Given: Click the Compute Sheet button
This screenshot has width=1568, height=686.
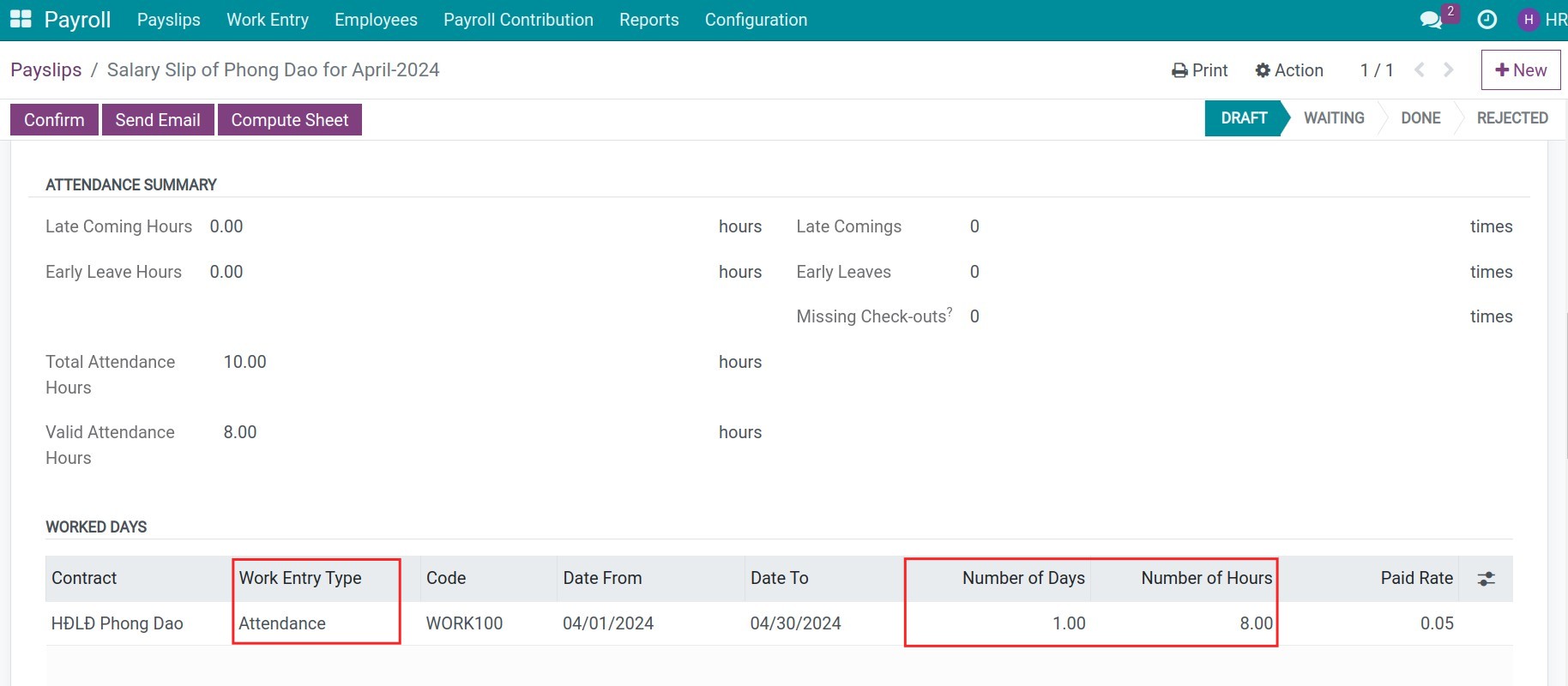Looking at the screenshot, I should click(290, 120).
